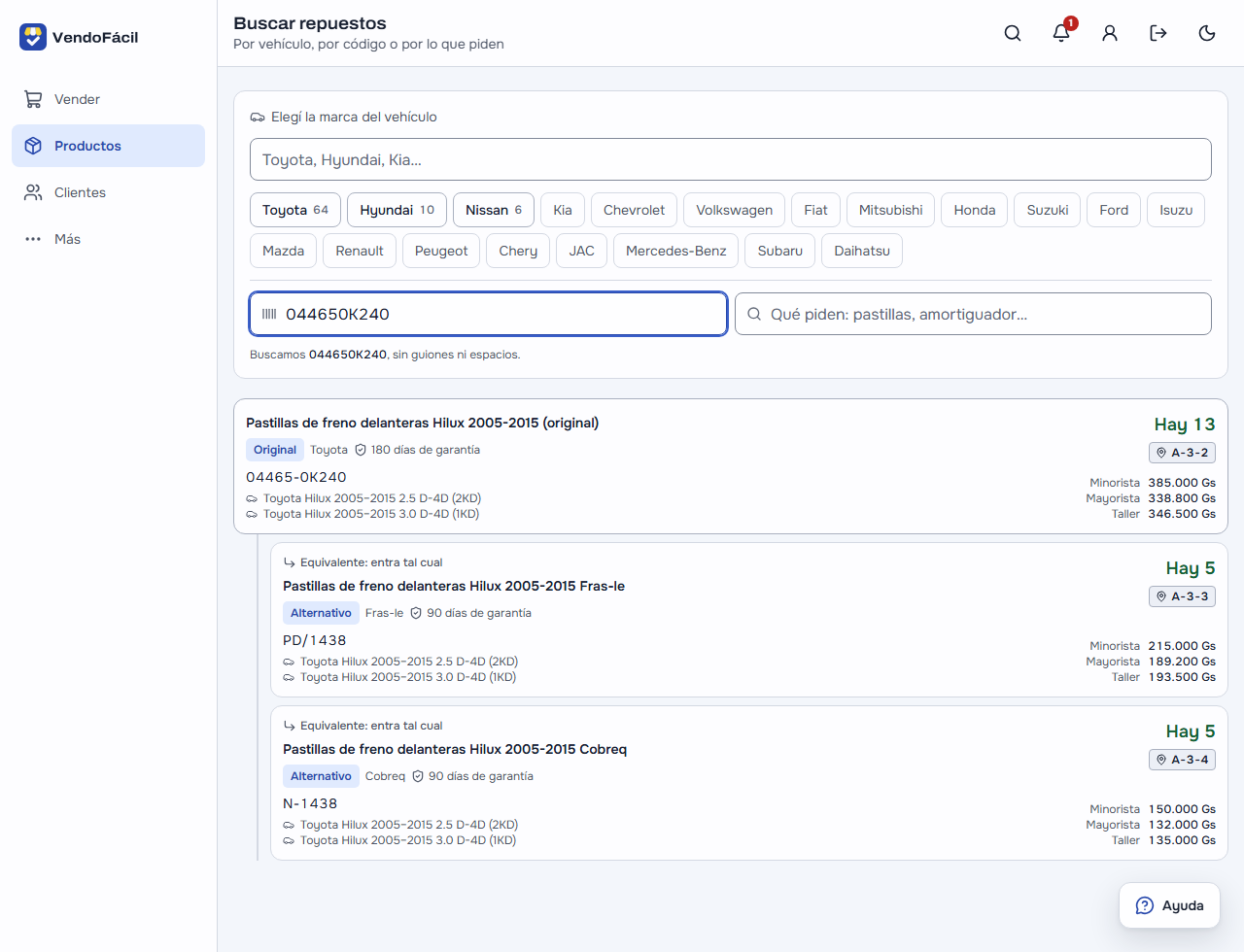Open notifications bell with badge

coord(1061,33)
